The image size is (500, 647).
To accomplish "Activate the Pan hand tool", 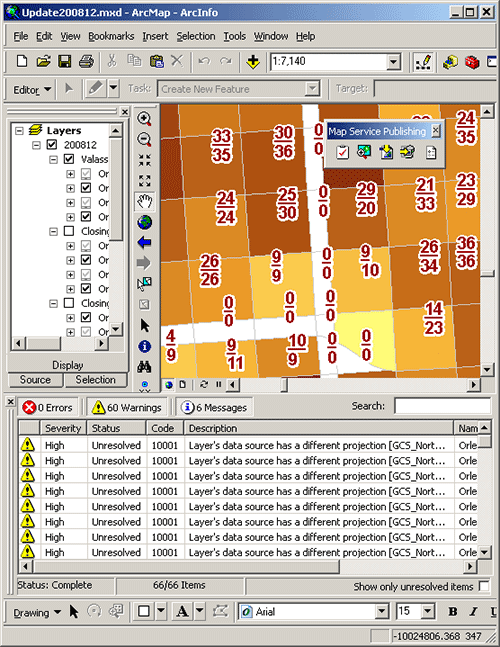I will point(144,202).
